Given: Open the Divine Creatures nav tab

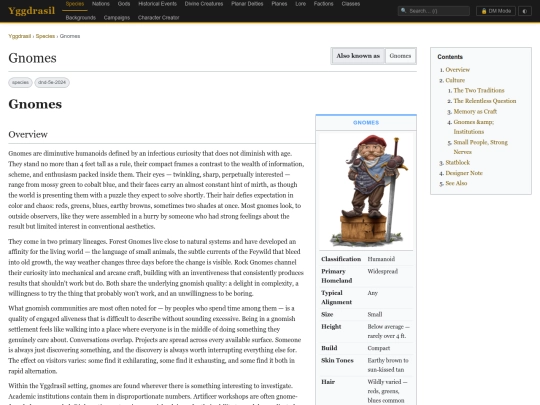Looking at the screenshot, I should (204, 4).
